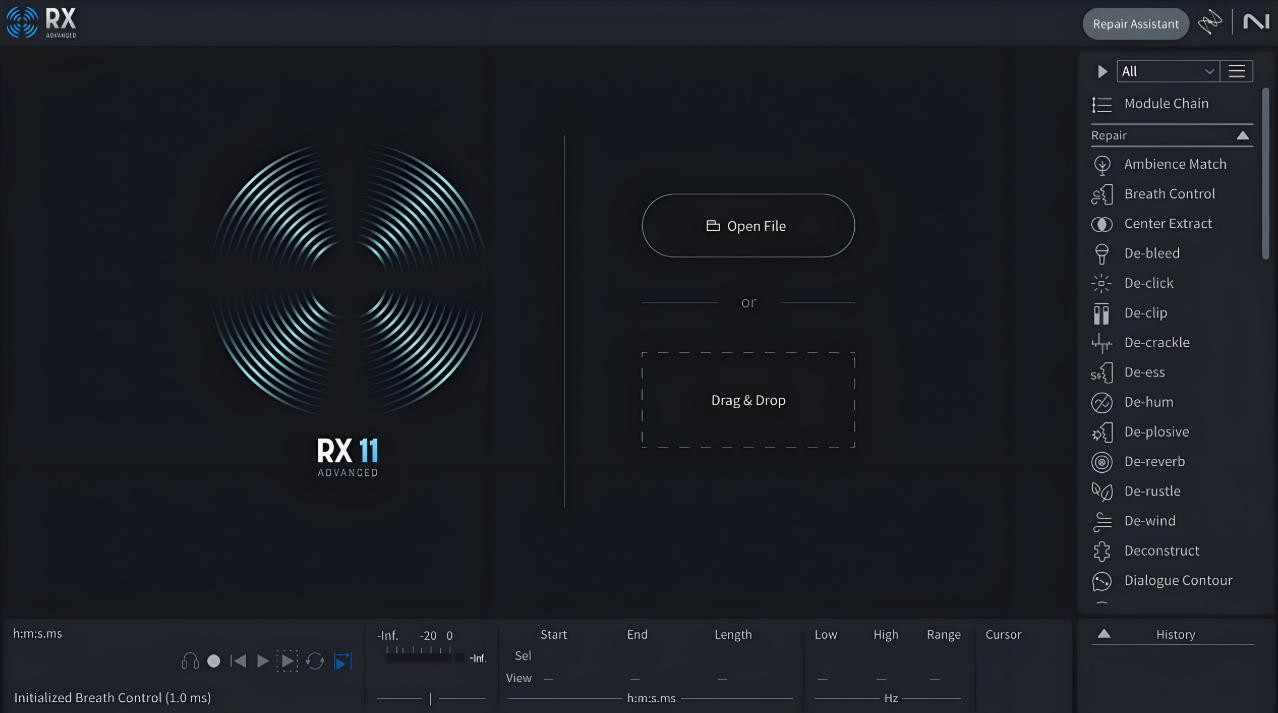Image resolution: width=1278 pixels, height=713 pixels.
Task: Click the De-click module icon
Action: (1101, 283)
